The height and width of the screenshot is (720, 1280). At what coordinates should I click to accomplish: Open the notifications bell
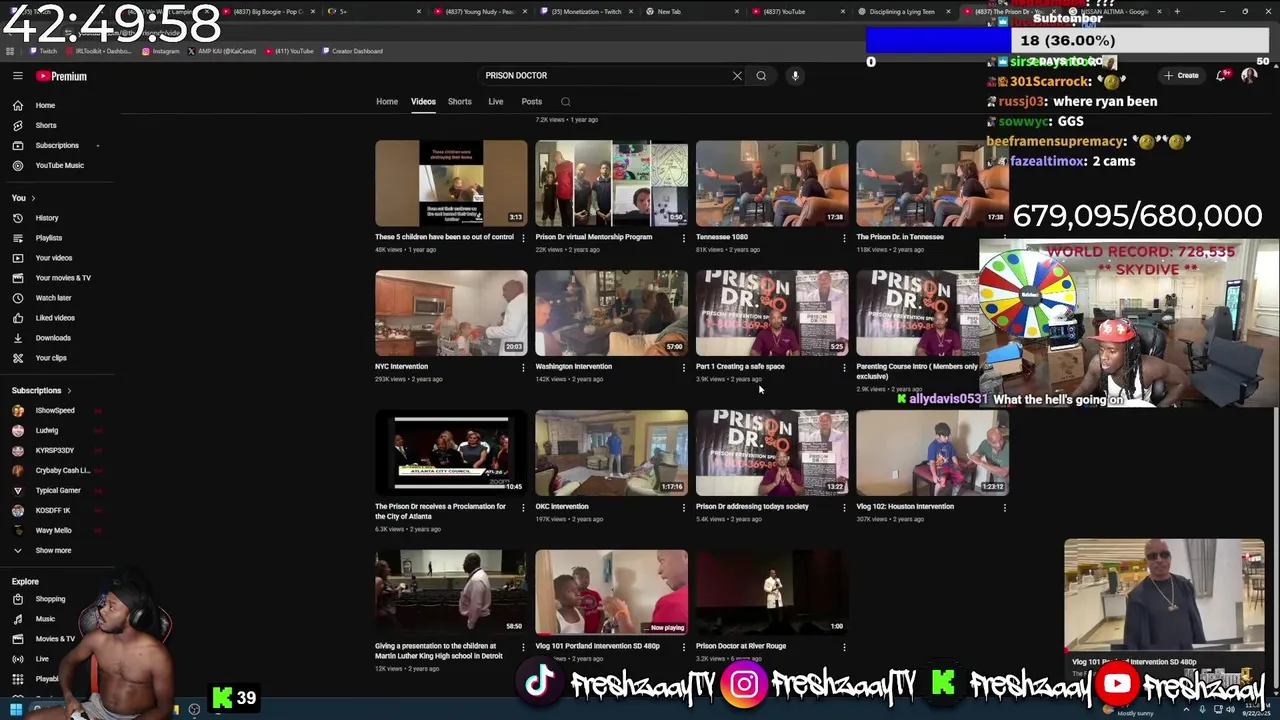coord(1222,76)
